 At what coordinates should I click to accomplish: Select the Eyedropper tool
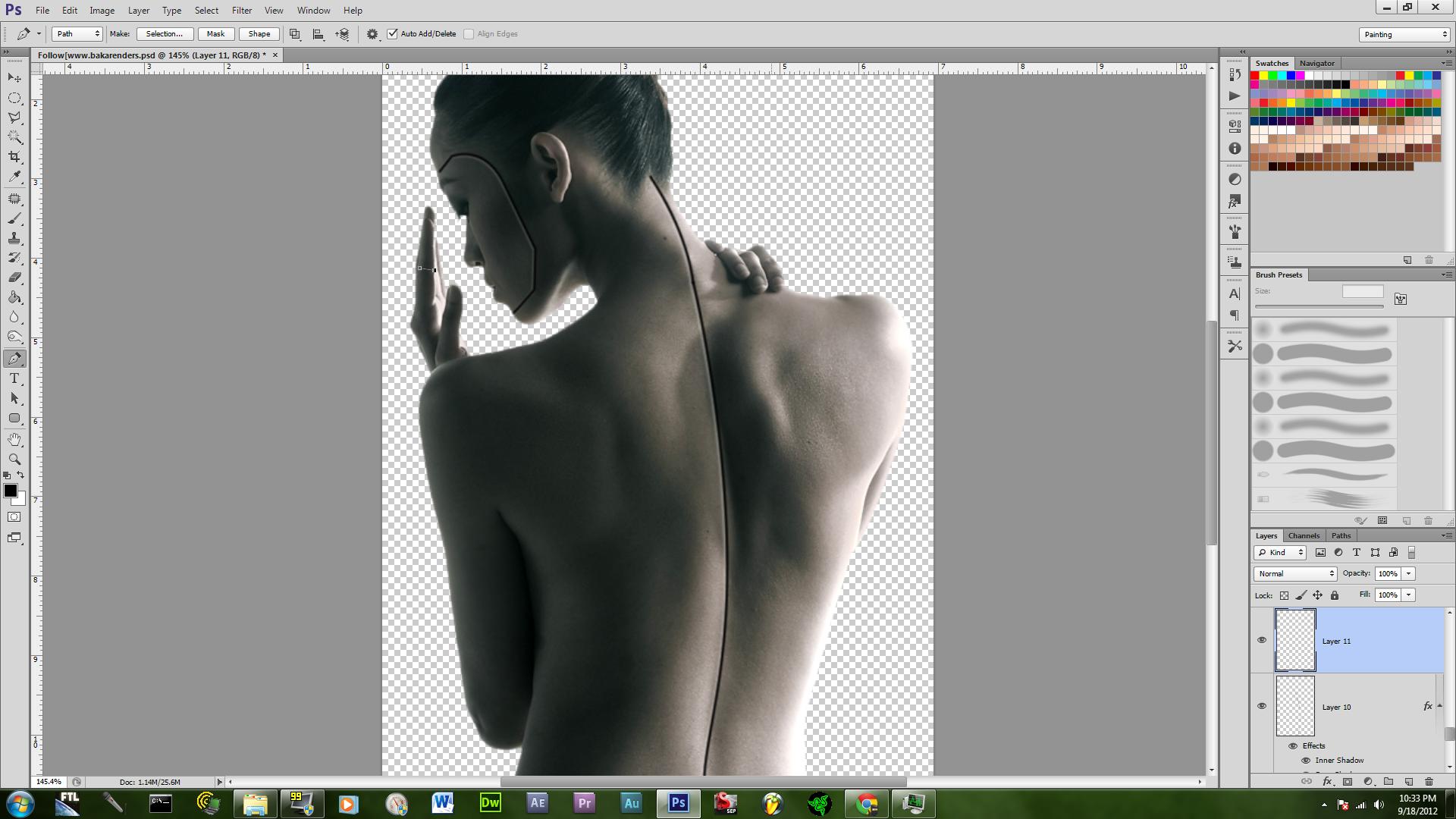coord(14,177)
